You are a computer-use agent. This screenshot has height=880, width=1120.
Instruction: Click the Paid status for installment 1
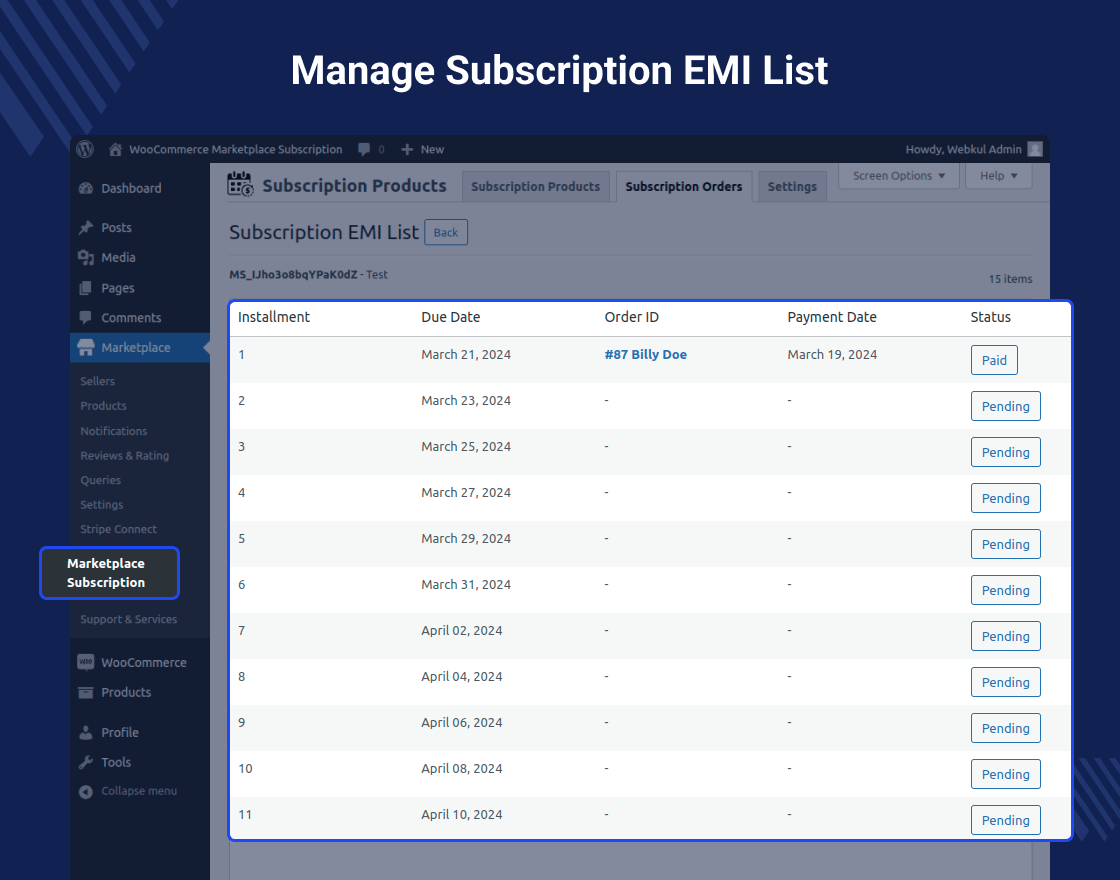(994, 360)
